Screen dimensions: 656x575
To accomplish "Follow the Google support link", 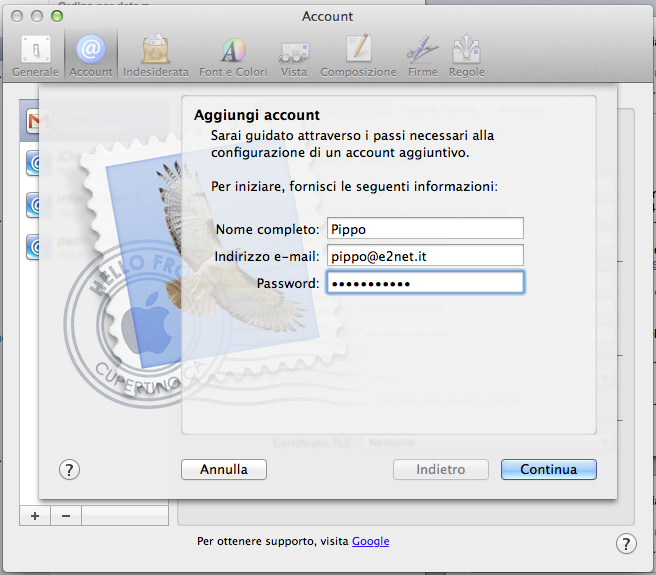I will (x=370, y=541).
